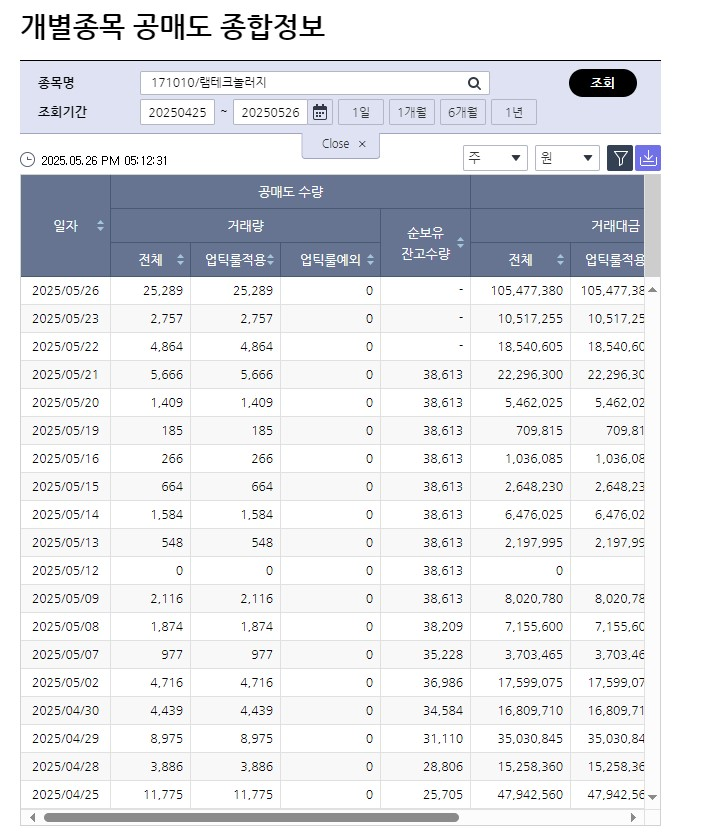The image size is (707, 833).
Task: Click date cell 2025/05/02
Action: pos(65,683)
